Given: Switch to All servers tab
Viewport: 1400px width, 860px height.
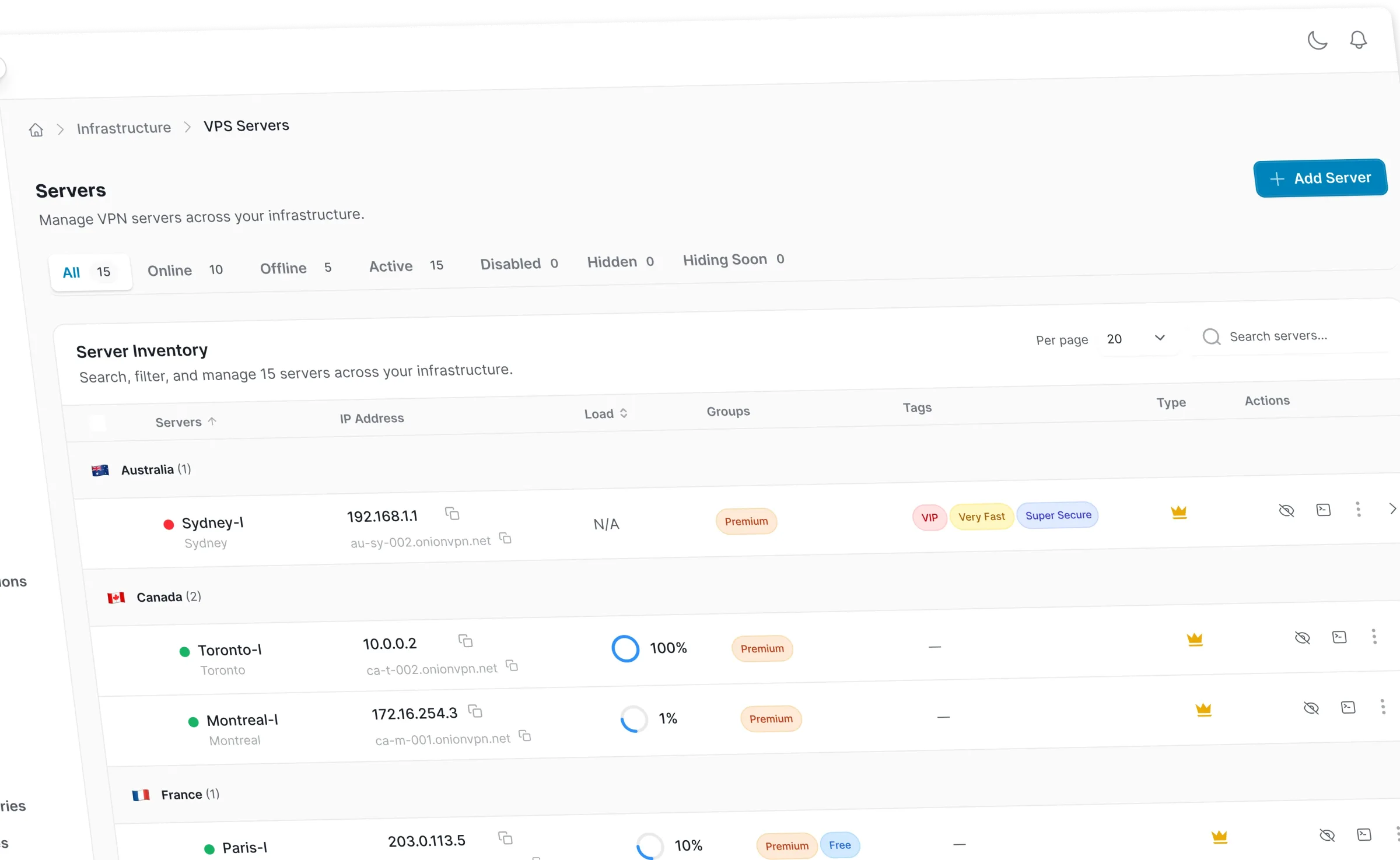Looking at the screenshot, I should pyautogui.click(x=90, y=272).
